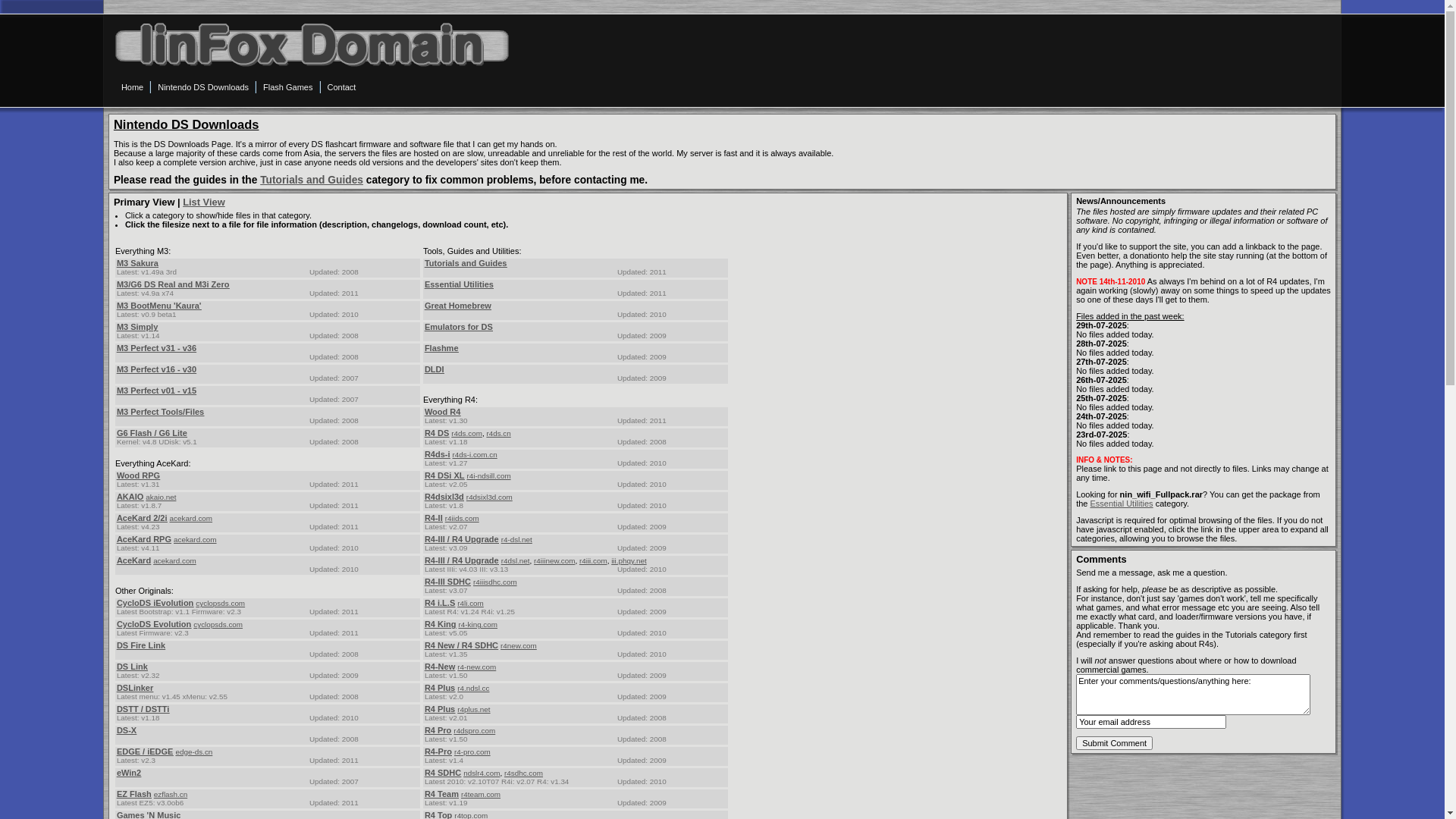
Task: Open the R4 DSi XL category
Action: point(444,475)
